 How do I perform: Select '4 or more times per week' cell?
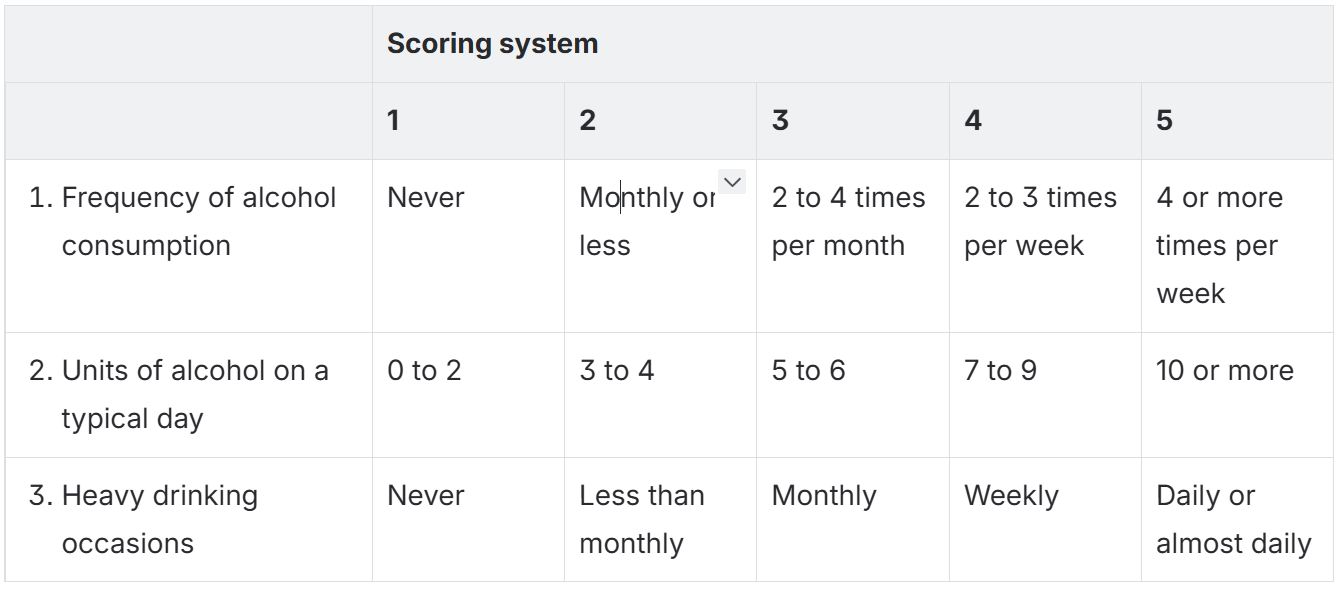[1219, 245]
